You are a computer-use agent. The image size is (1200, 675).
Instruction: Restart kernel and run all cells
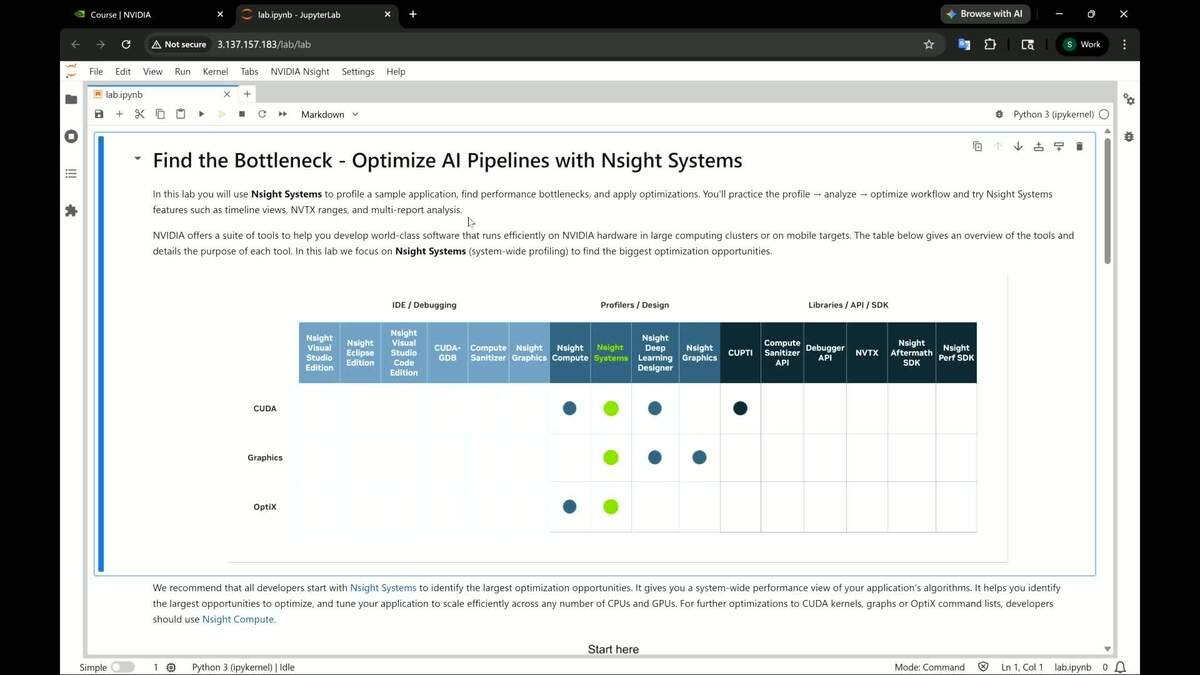coord(283,114)
